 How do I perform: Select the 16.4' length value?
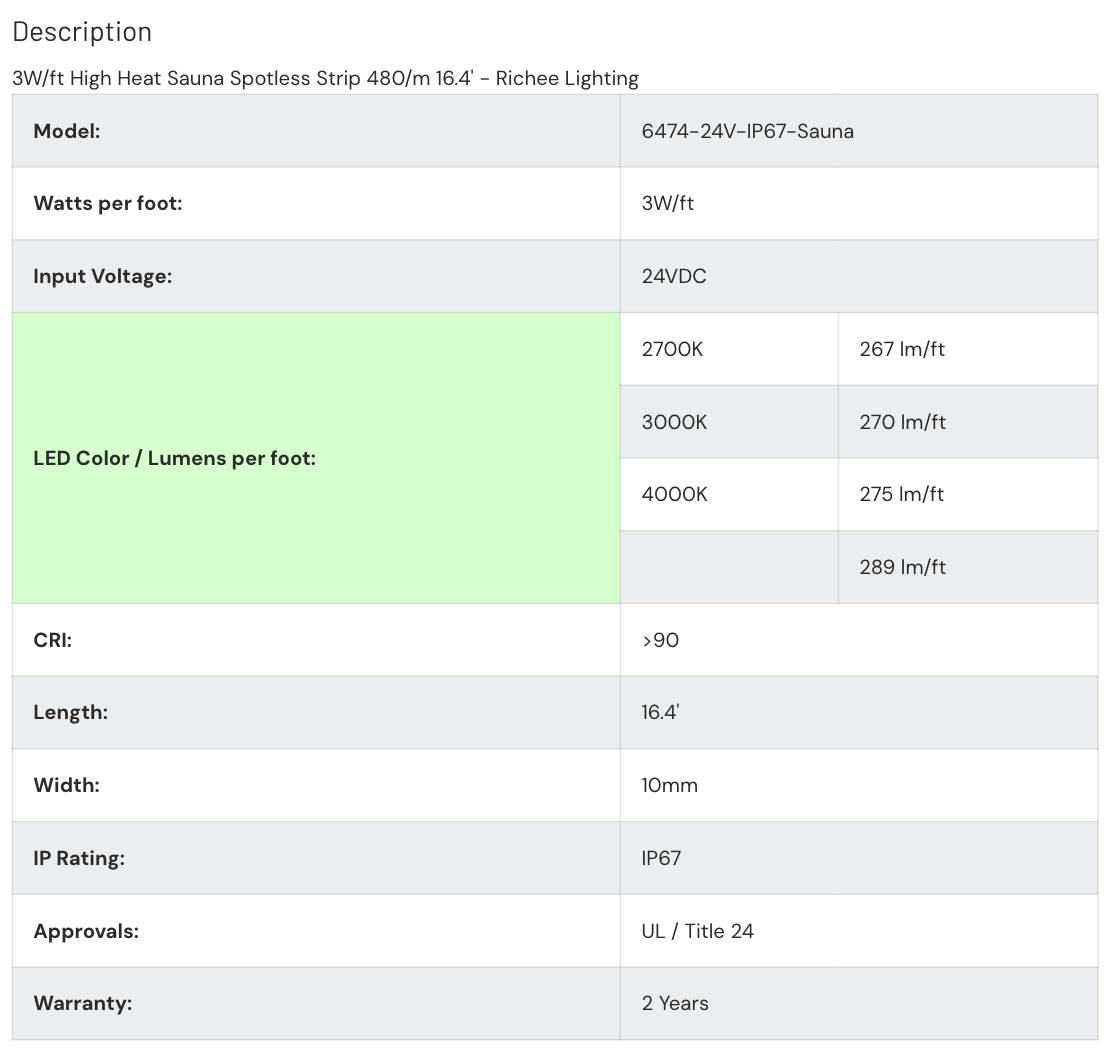[x=660, y=712]
